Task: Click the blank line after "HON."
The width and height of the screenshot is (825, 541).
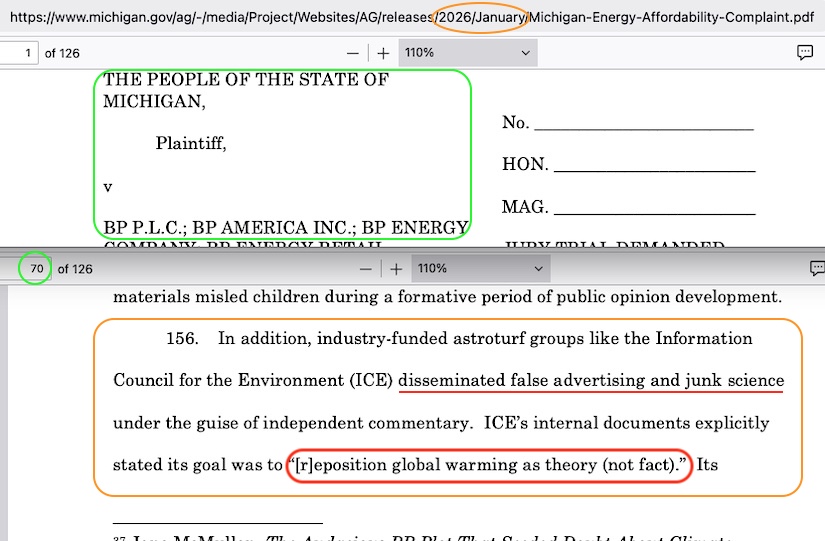Action: pos(654,165)
